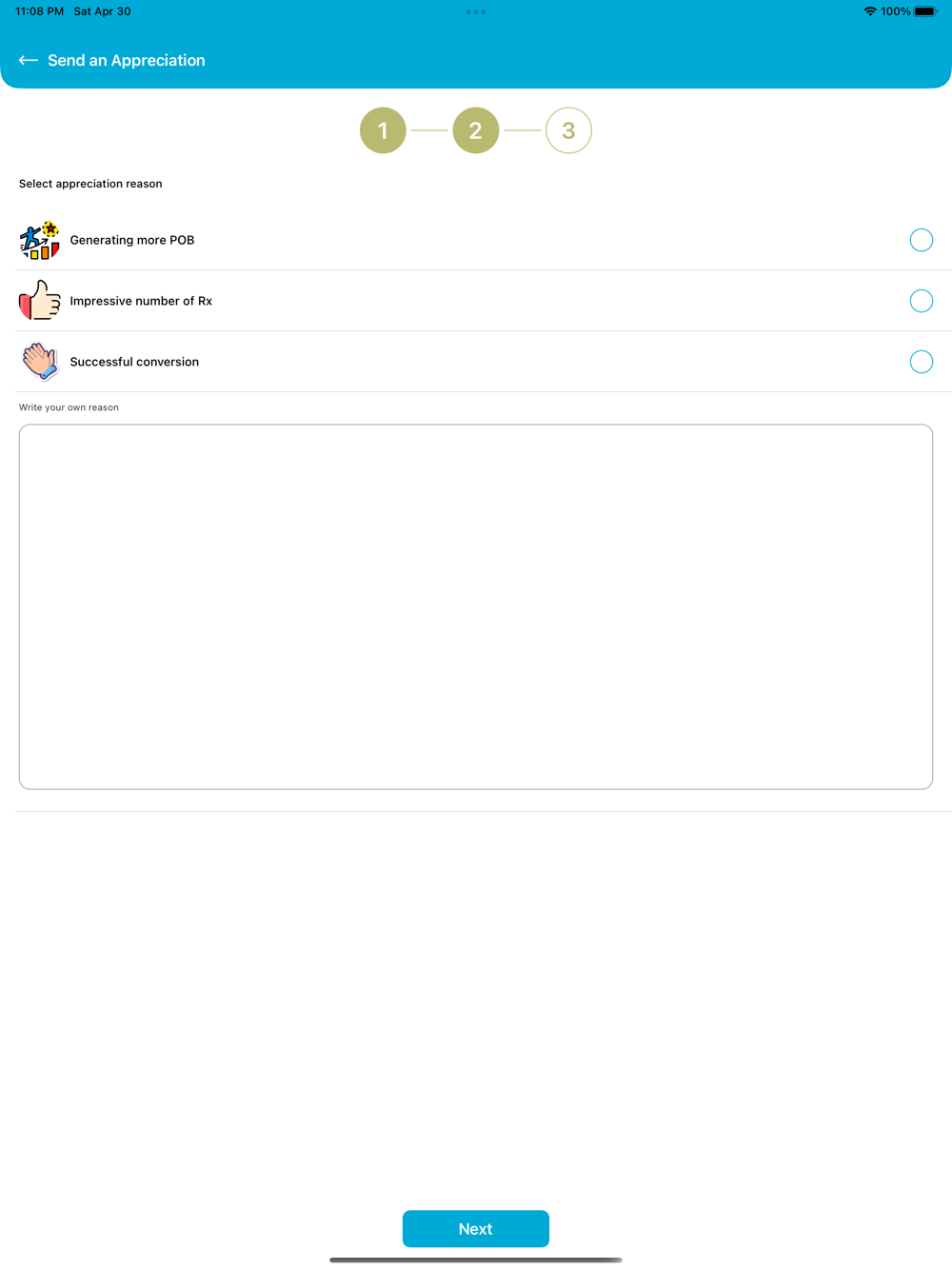
Task: Click the clapping hands icon
Action: [40, 362]
